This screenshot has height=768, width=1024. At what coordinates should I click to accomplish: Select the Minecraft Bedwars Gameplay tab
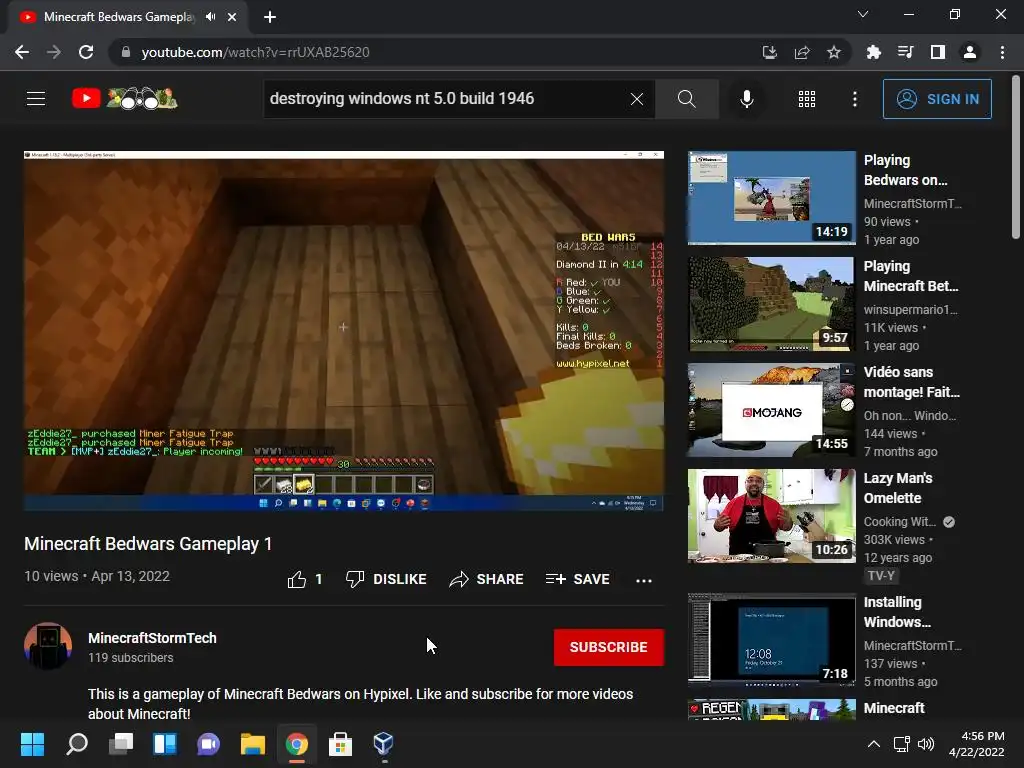tap(120, 17)
